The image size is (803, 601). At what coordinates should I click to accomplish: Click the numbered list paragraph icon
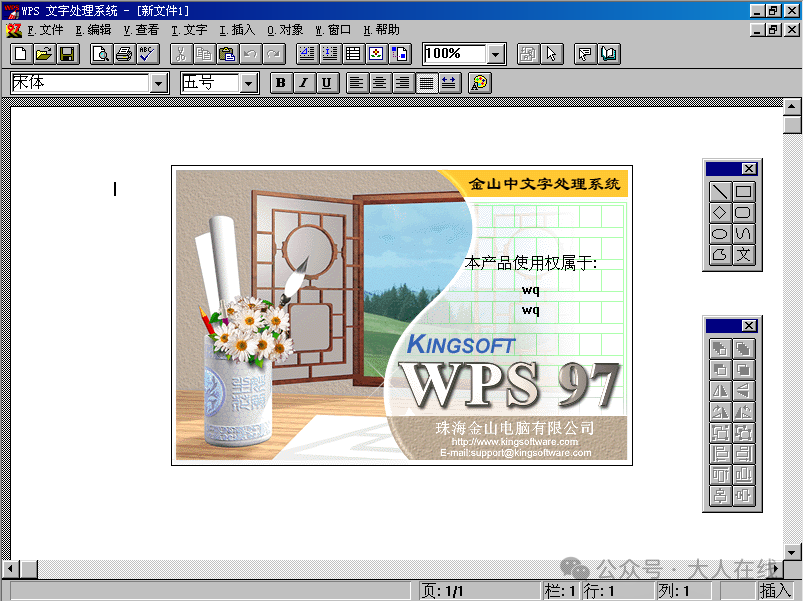(307, 54)
